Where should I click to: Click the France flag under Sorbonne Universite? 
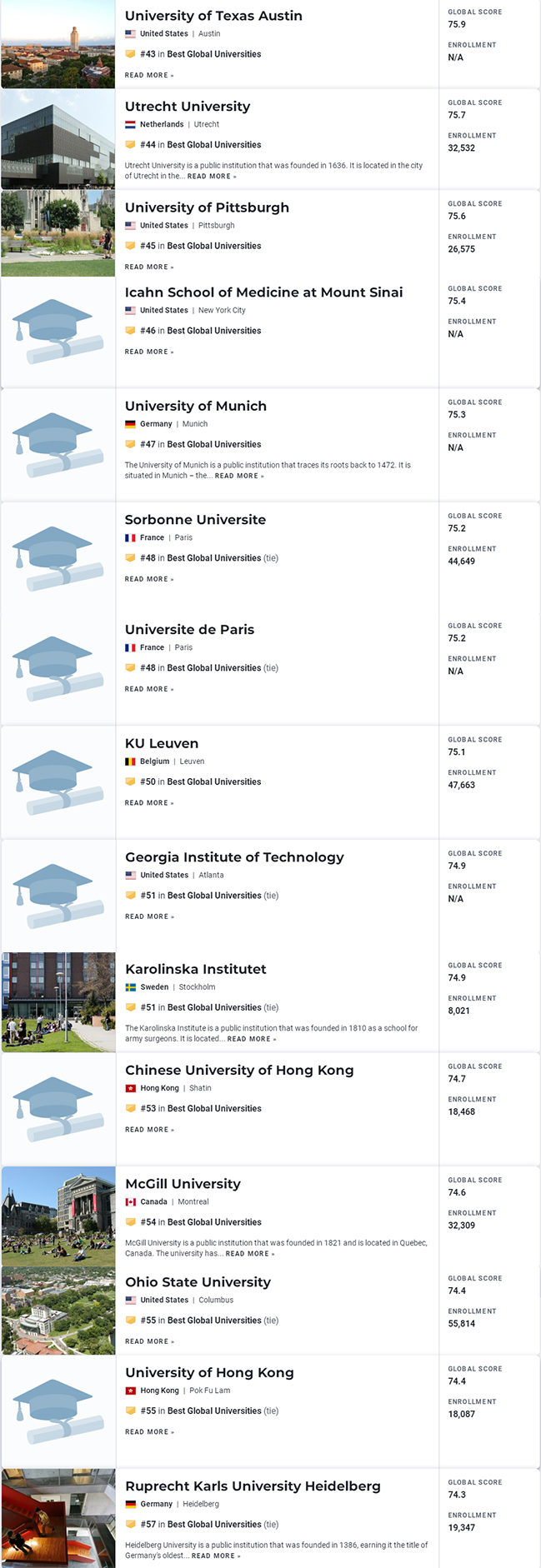pyautogui.click(x=130, y=537)
